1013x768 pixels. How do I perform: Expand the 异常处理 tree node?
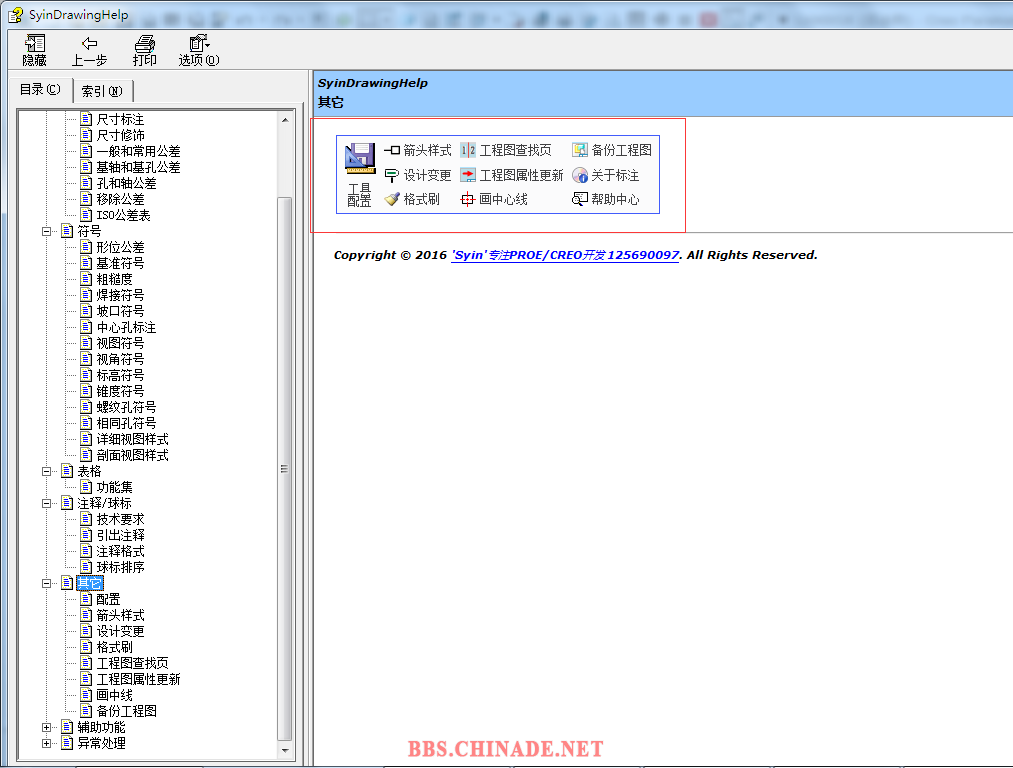click(x=47, y=743)
